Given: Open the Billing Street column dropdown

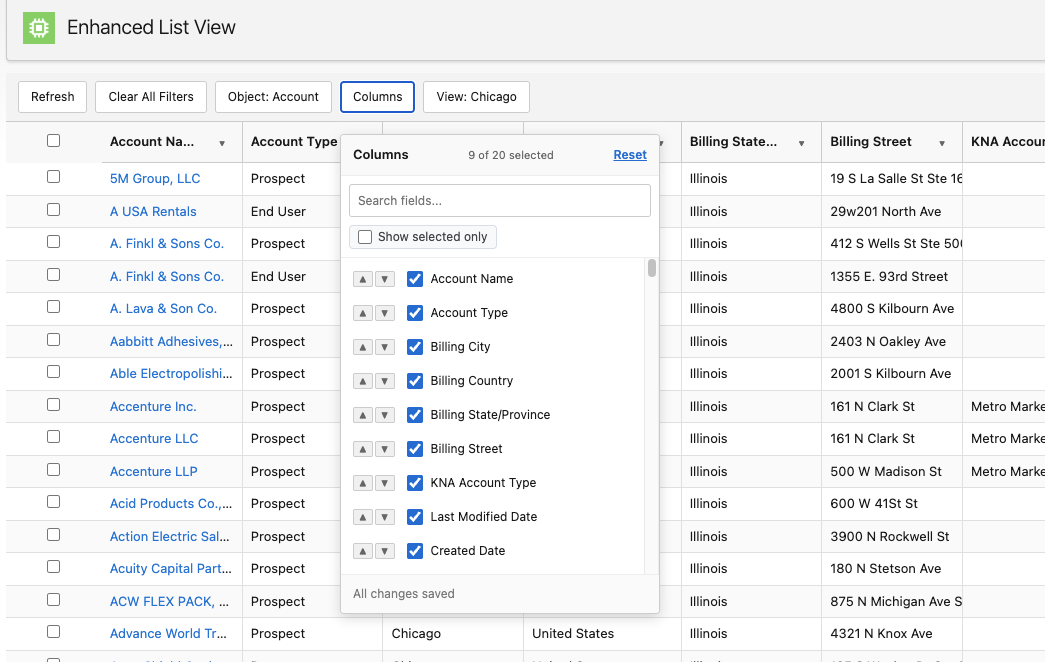Looking at the screenshot, I should [941, 142].
